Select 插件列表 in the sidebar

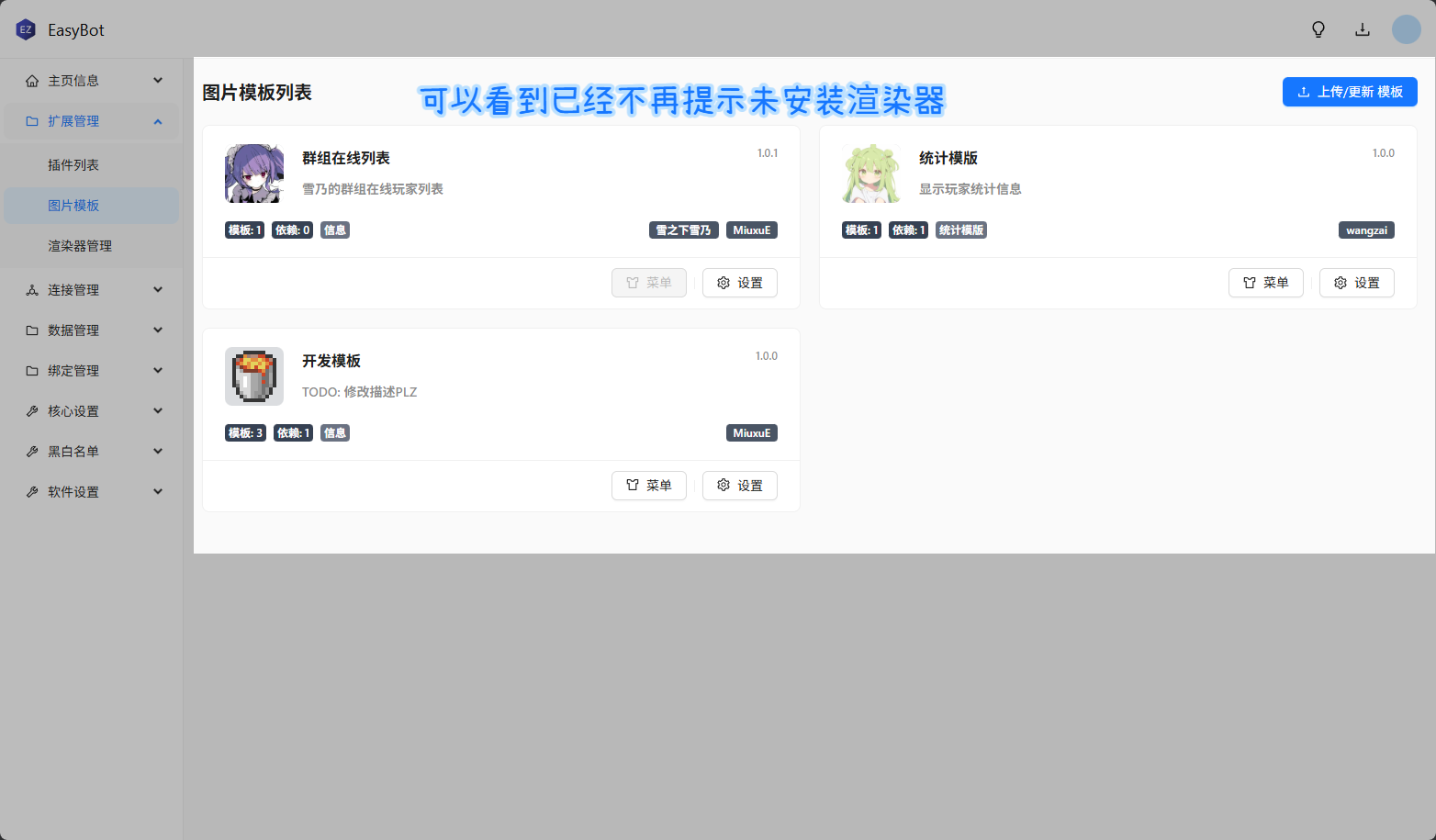click(x=73, y=165)
